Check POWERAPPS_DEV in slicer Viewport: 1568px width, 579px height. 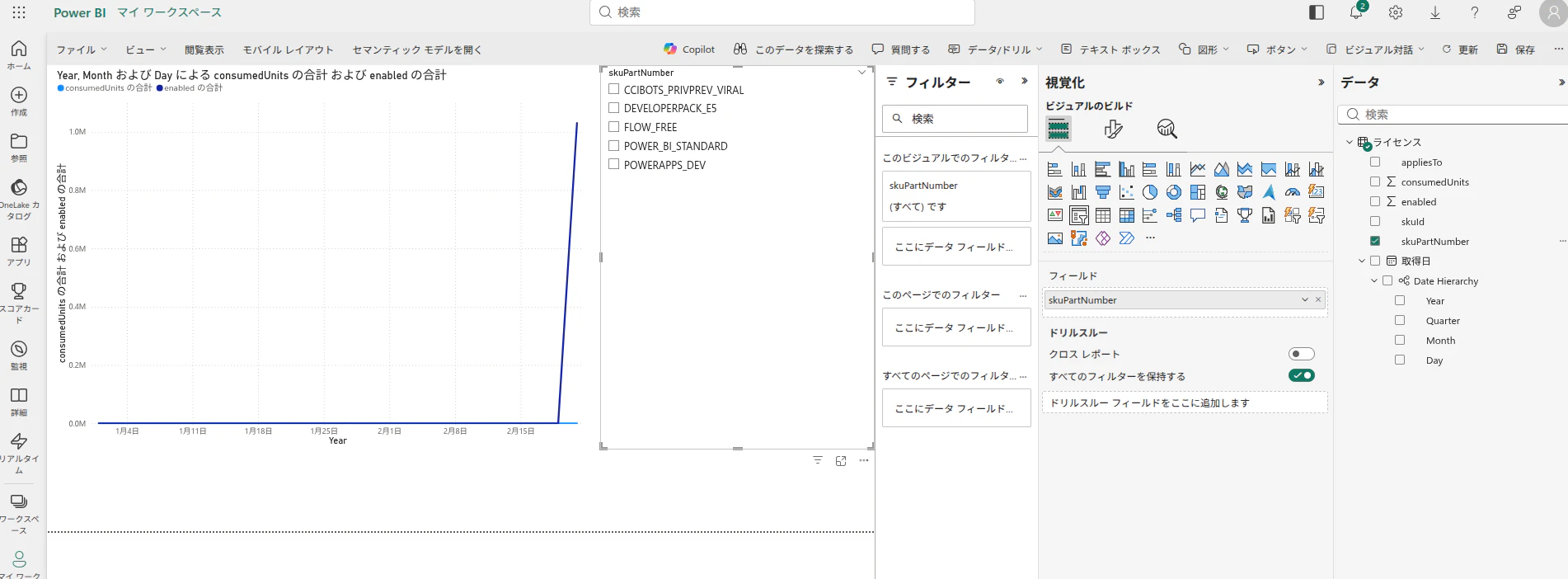[613, 164]
